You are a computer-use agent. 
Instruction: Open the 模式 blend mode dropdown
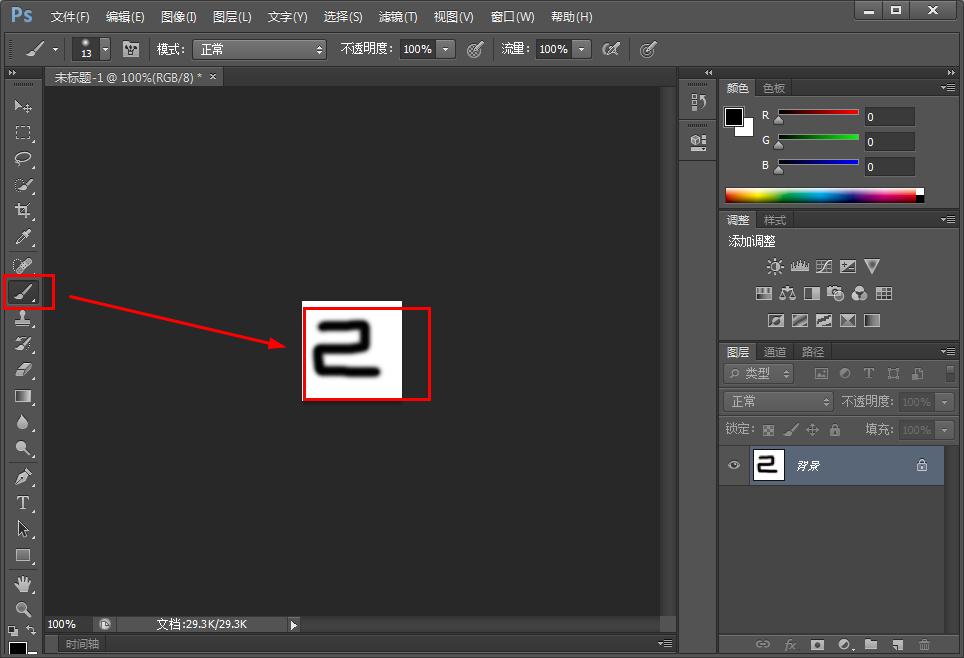(x=259, y=49)
